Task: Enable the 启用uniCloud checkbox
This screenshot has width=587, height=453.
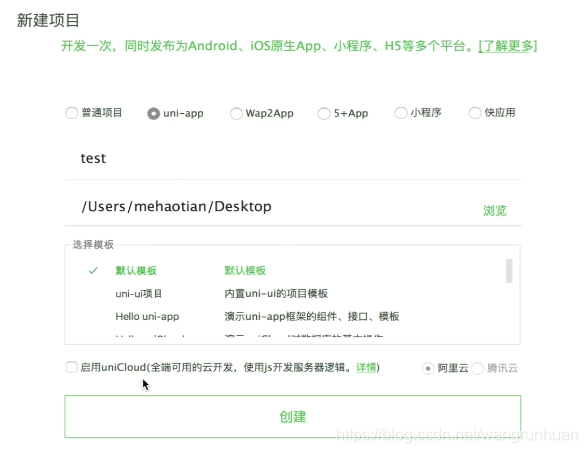Action: tap(72, 367)
